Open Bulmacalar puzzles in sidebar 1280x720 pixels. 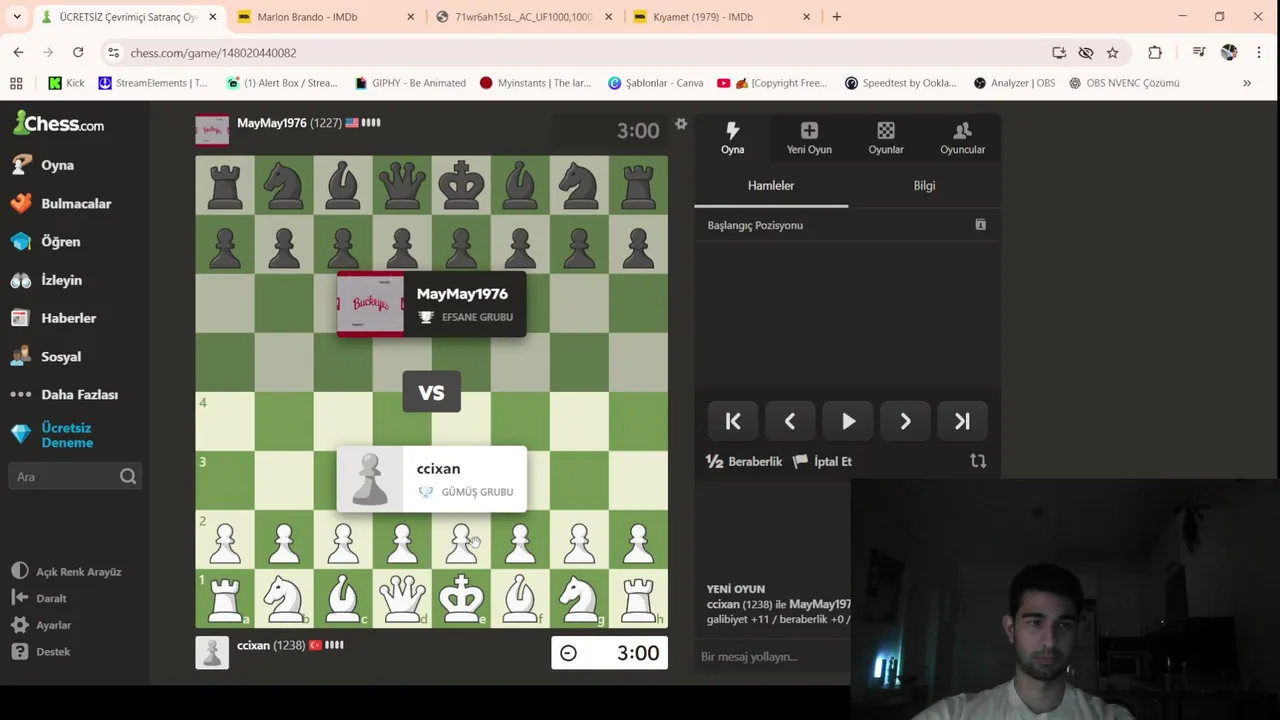tap(76, 203)
